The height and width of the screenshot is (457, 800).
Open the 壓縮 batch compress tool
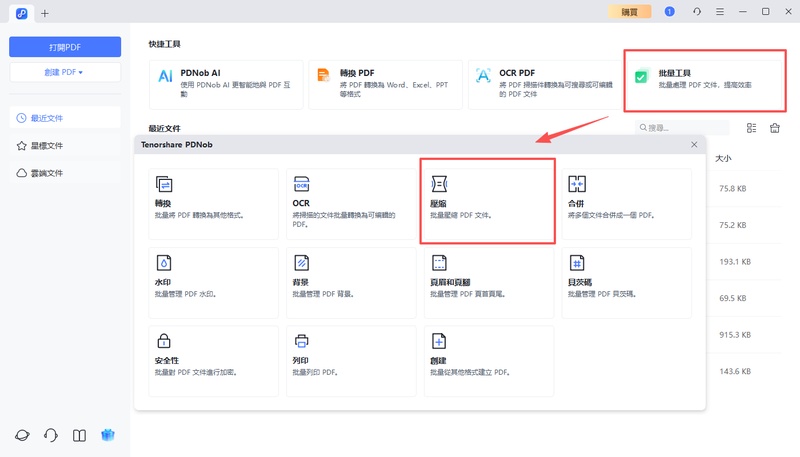(487, 200)
